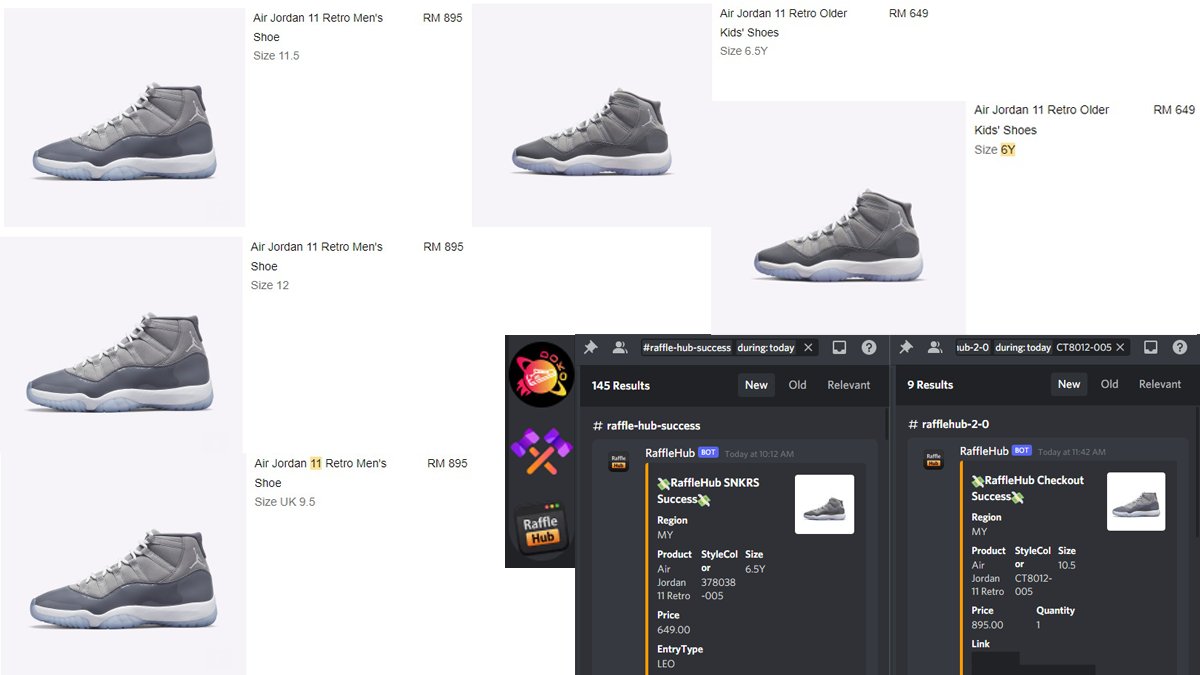Click the 895.00 price in Checkout embed

(988, 625)
